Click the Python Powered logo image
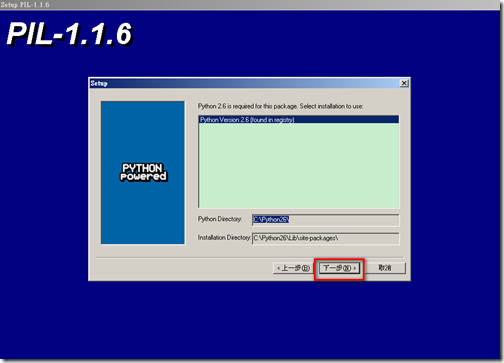The width and height of the screenshot is (504, 363). (143, 173)
